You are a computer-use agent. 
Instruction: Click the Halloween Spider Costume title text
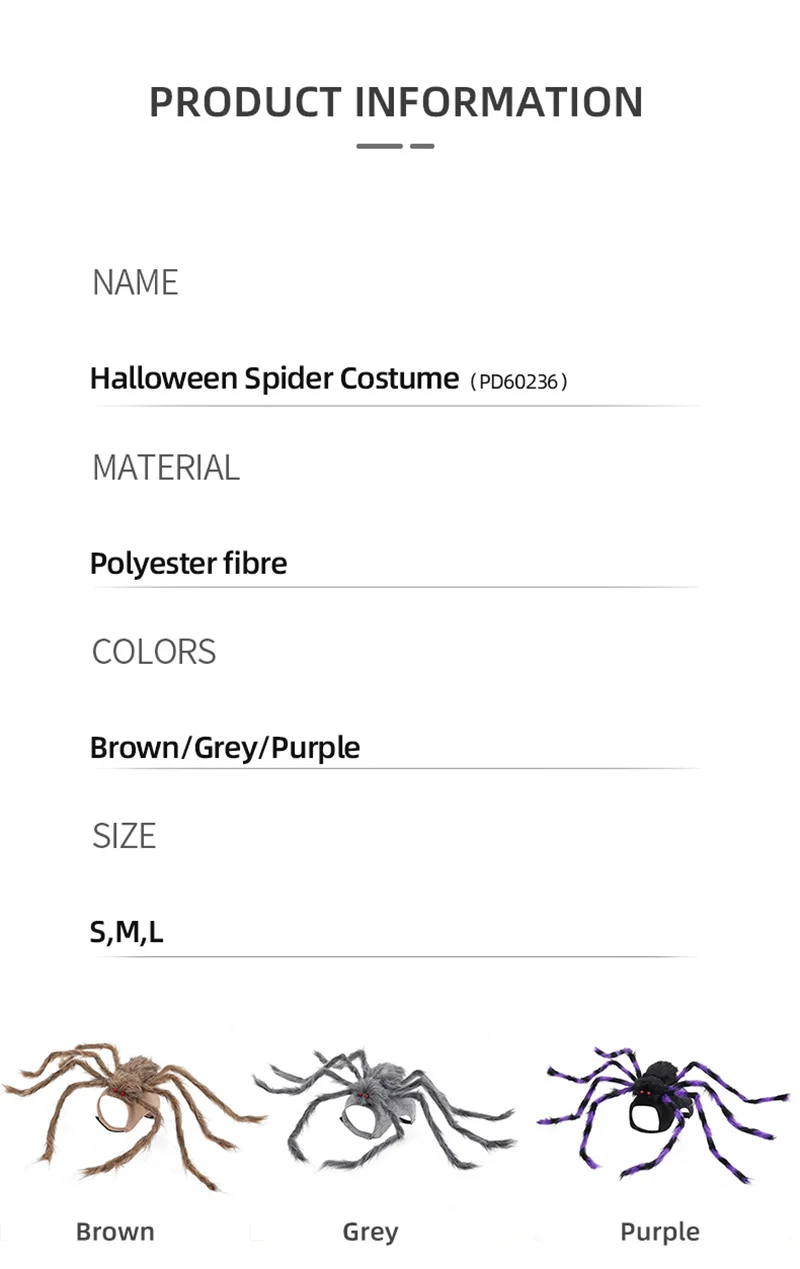pos(274,378)
